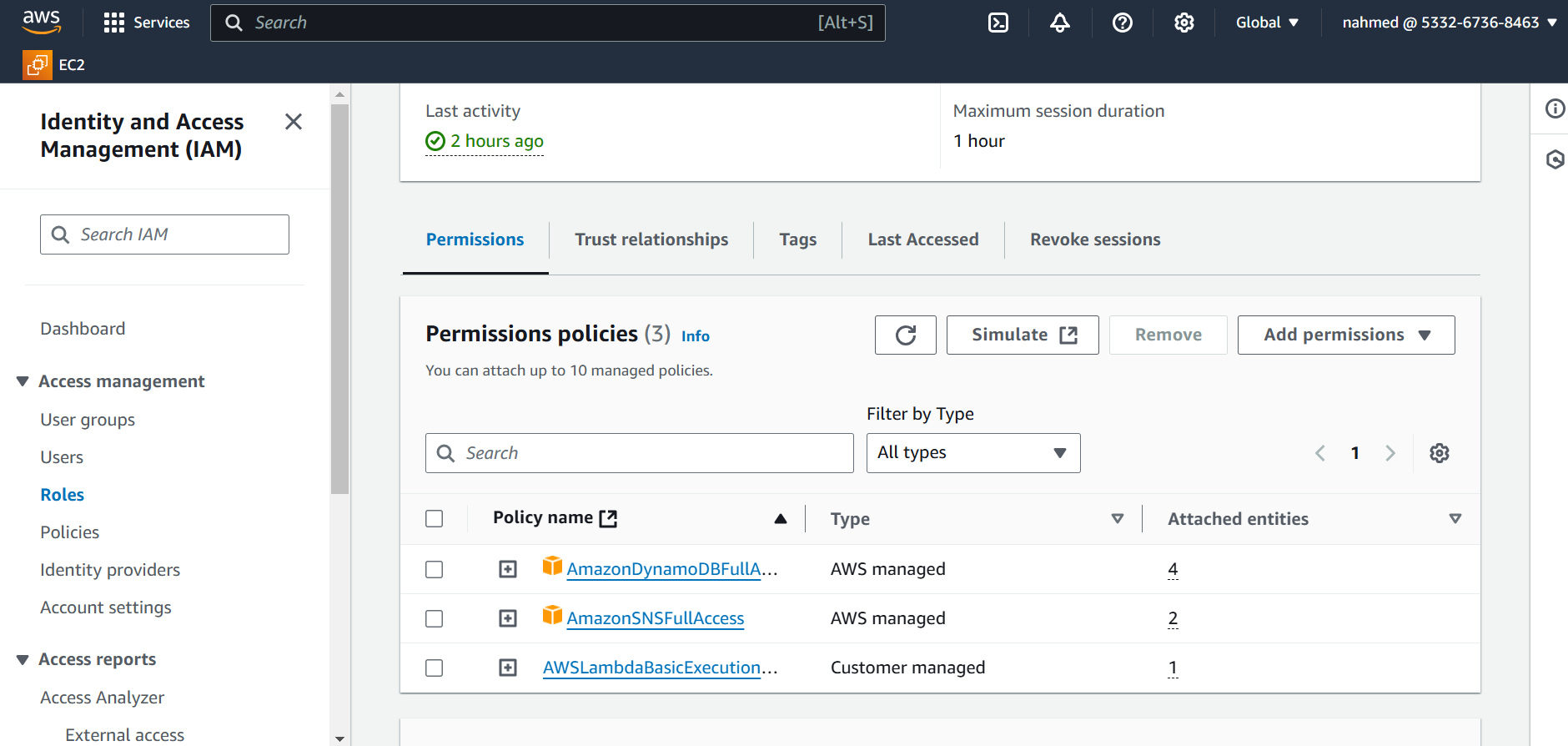Go to previous page of policies
Image resolution: width=1568 pixels, height=746 pixels.
pos(1320,453)
